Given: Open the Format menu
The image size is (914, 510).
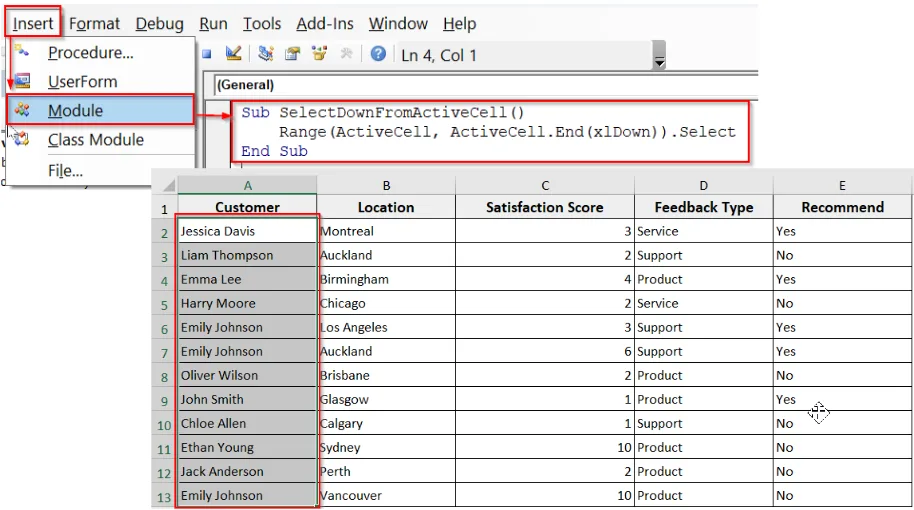Looking at the screenshot, I should 94,23.
